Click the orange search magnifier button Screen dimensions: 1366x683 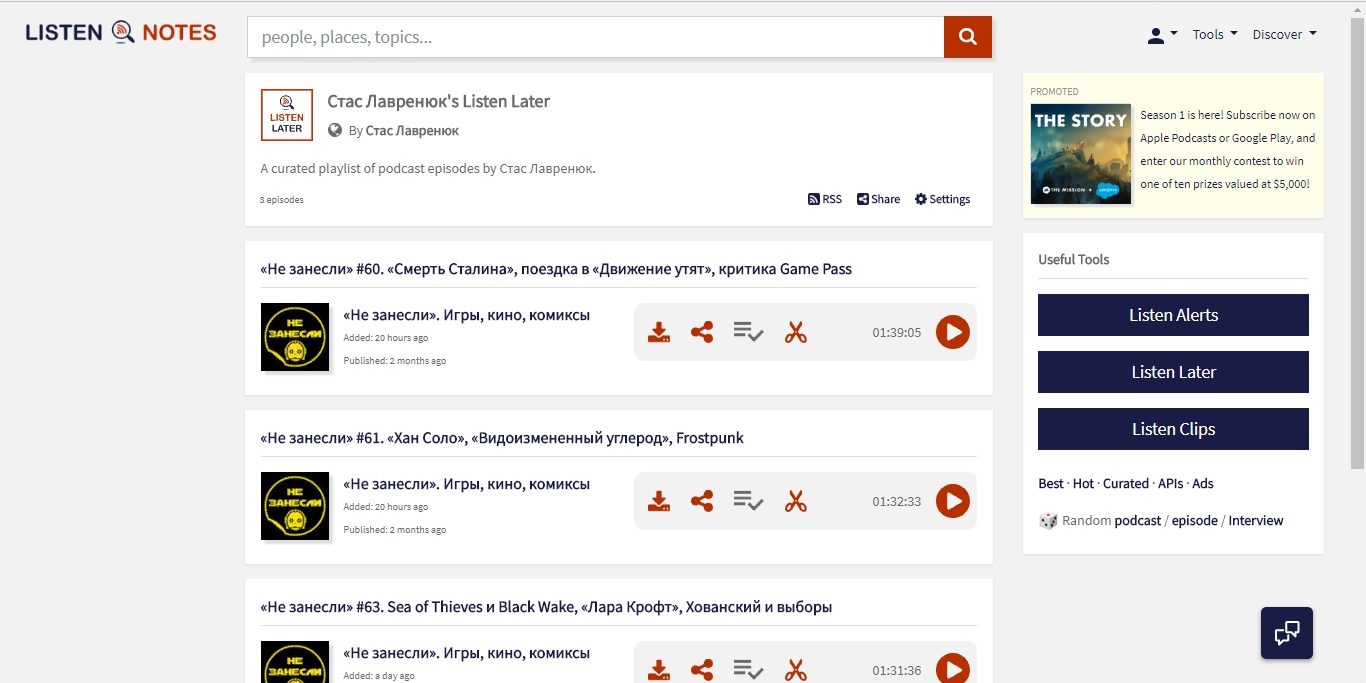click(x=967, y=37)
